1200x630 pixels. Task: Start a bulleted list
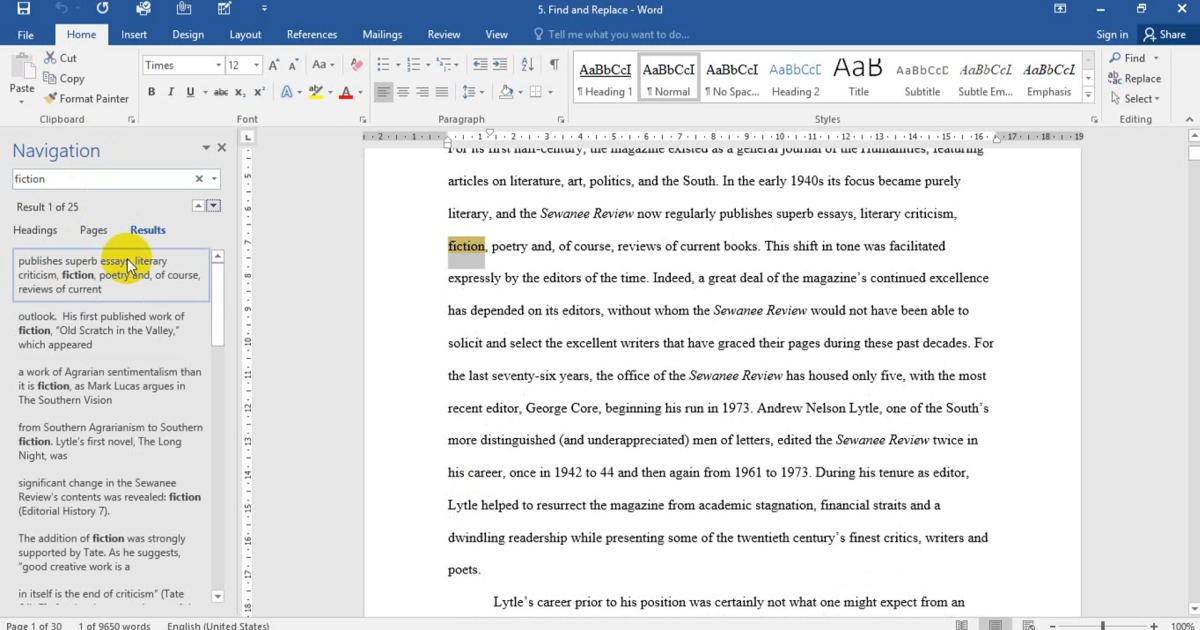(x=384, y=65)
